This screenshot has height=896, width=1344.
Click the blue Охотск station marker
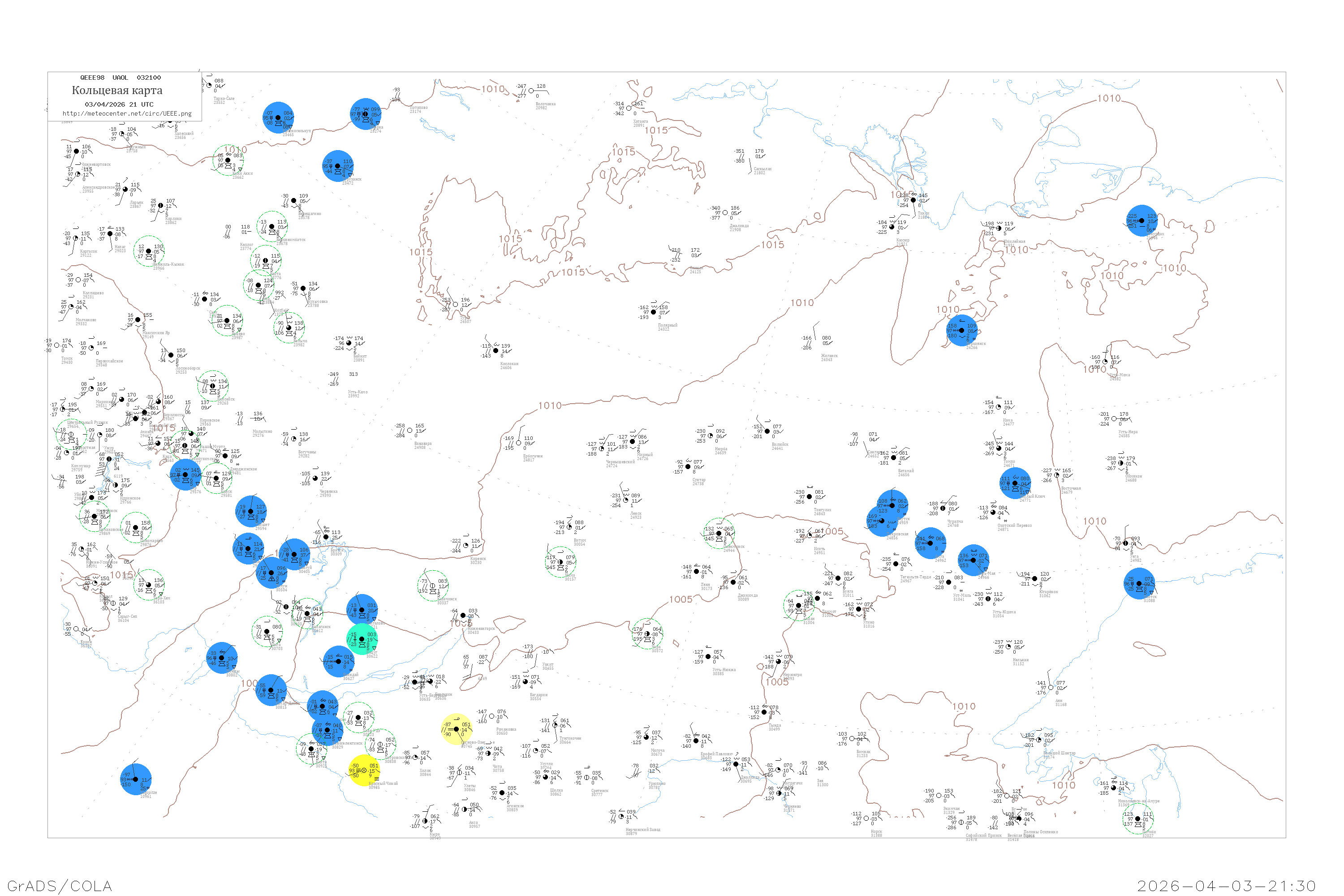click(x=1138, y=583)
